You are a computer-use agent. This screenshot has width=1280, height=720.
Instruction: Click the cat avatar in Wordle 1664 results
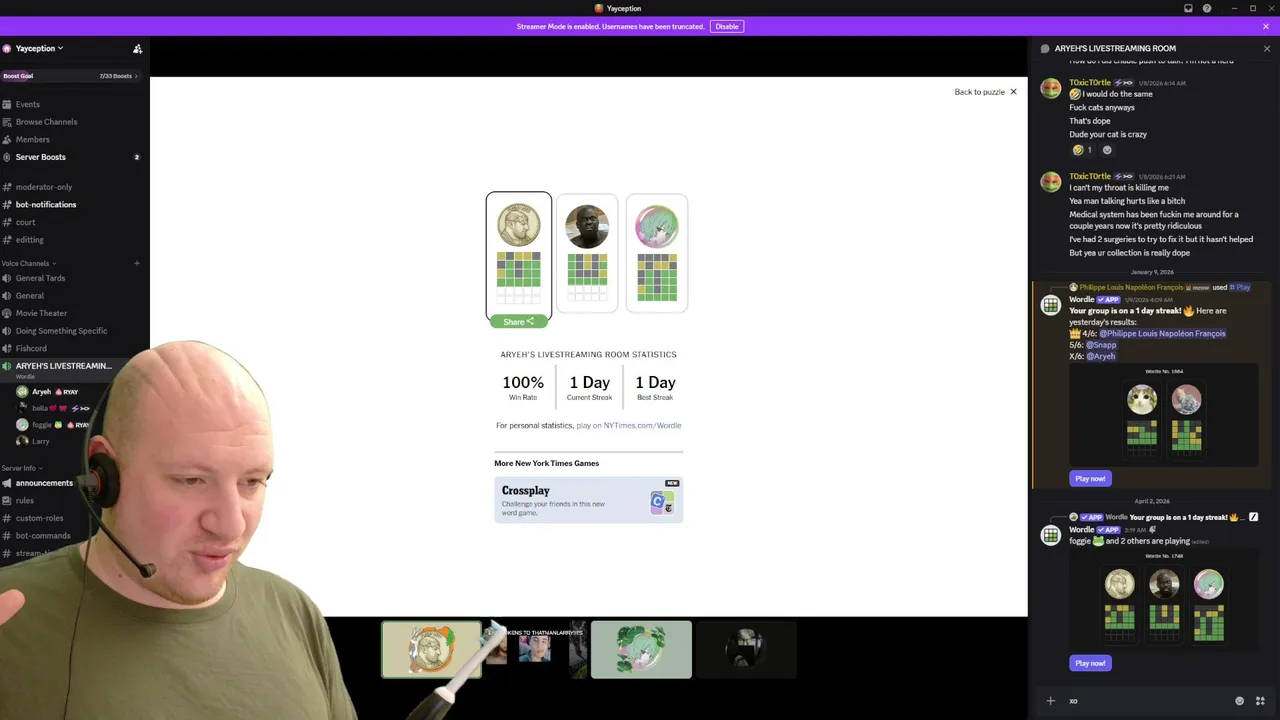point(1141,400)
